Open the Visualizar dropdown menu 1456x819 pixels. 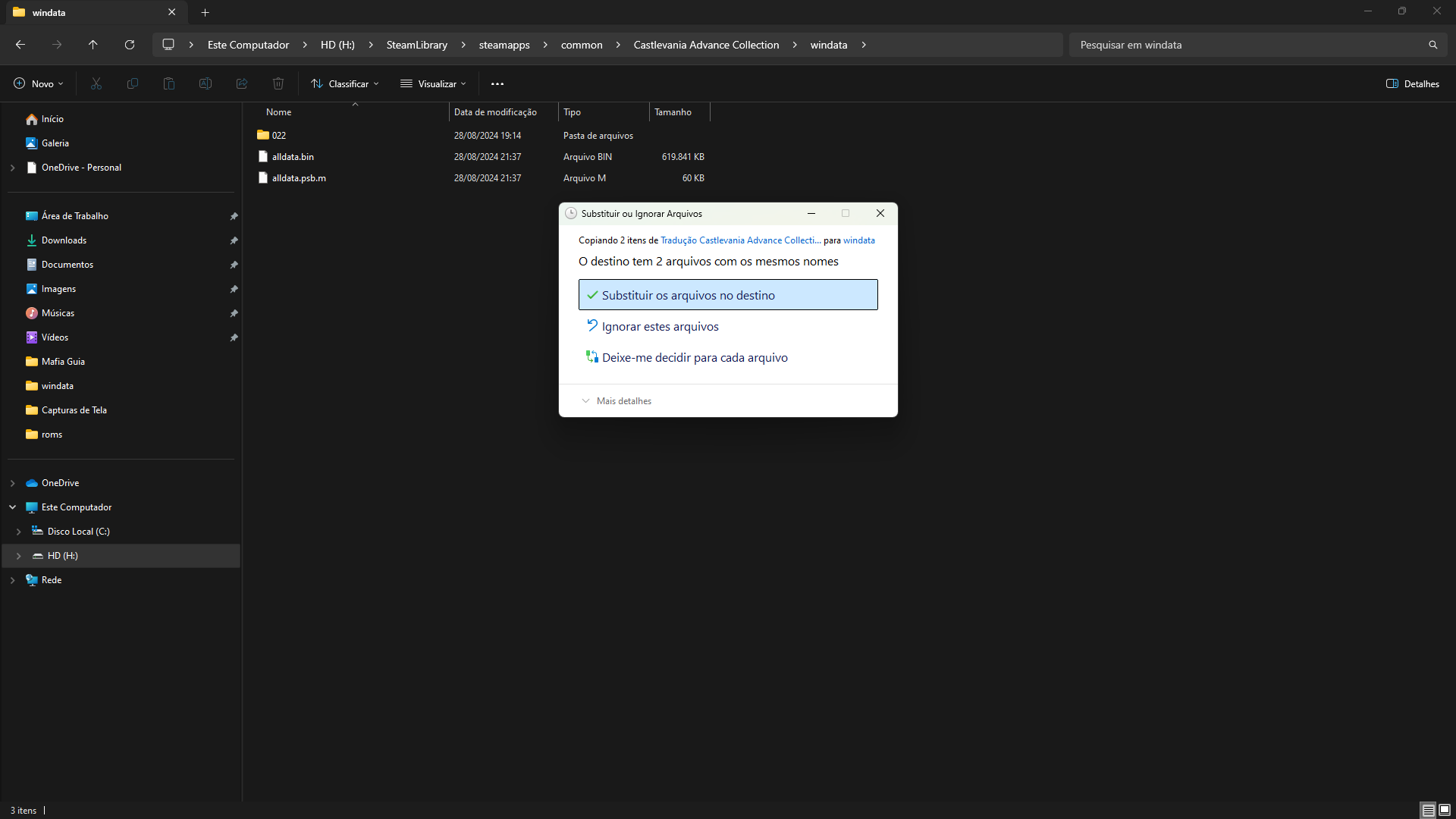coord(434,83)
